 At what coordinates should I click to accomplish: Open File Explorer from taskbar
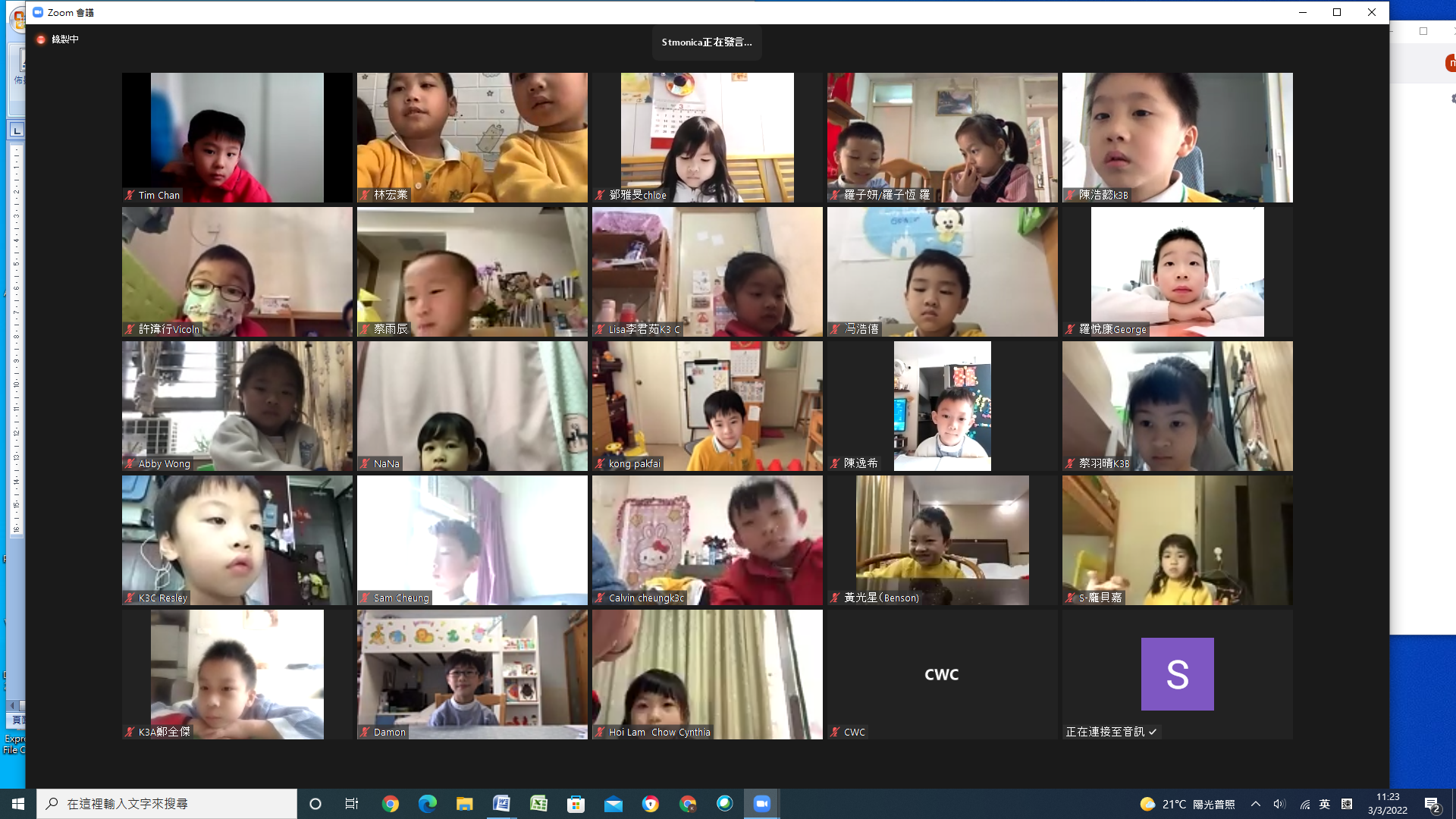coord(465,804)
